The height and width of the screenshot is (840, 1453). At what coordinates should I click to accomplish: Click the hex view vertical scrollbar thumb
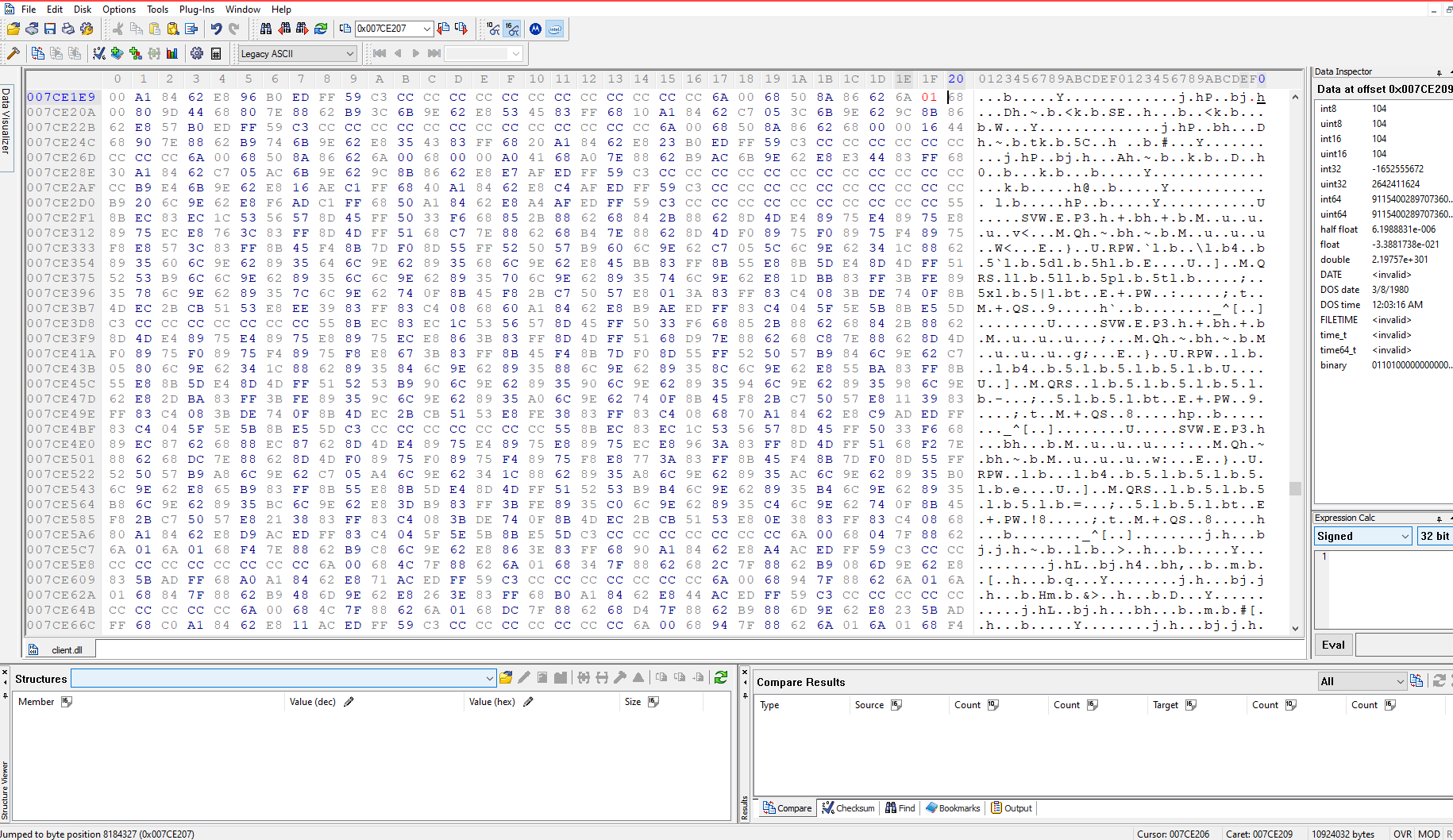point(1295,488)
